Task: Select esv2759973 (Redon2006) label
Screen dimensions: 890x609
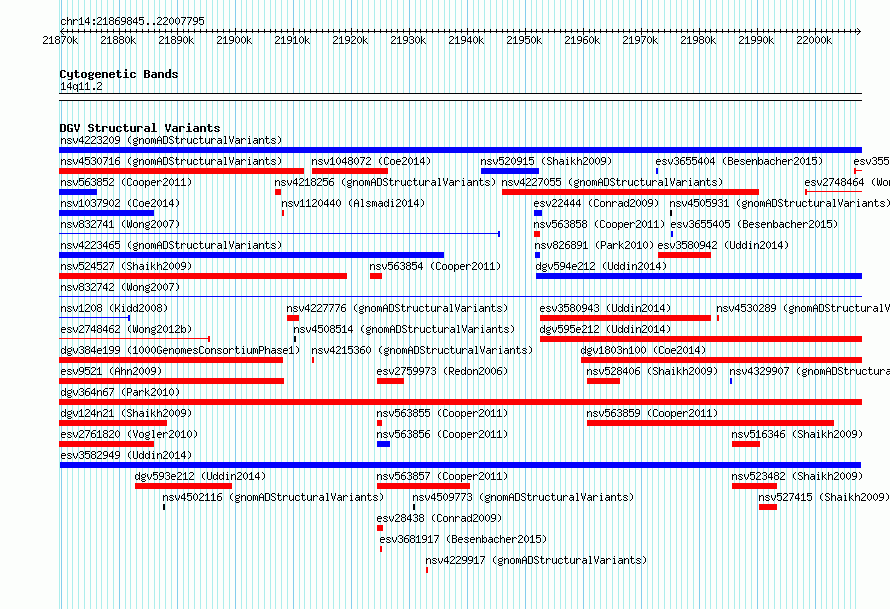Action: tap(443, 371)
